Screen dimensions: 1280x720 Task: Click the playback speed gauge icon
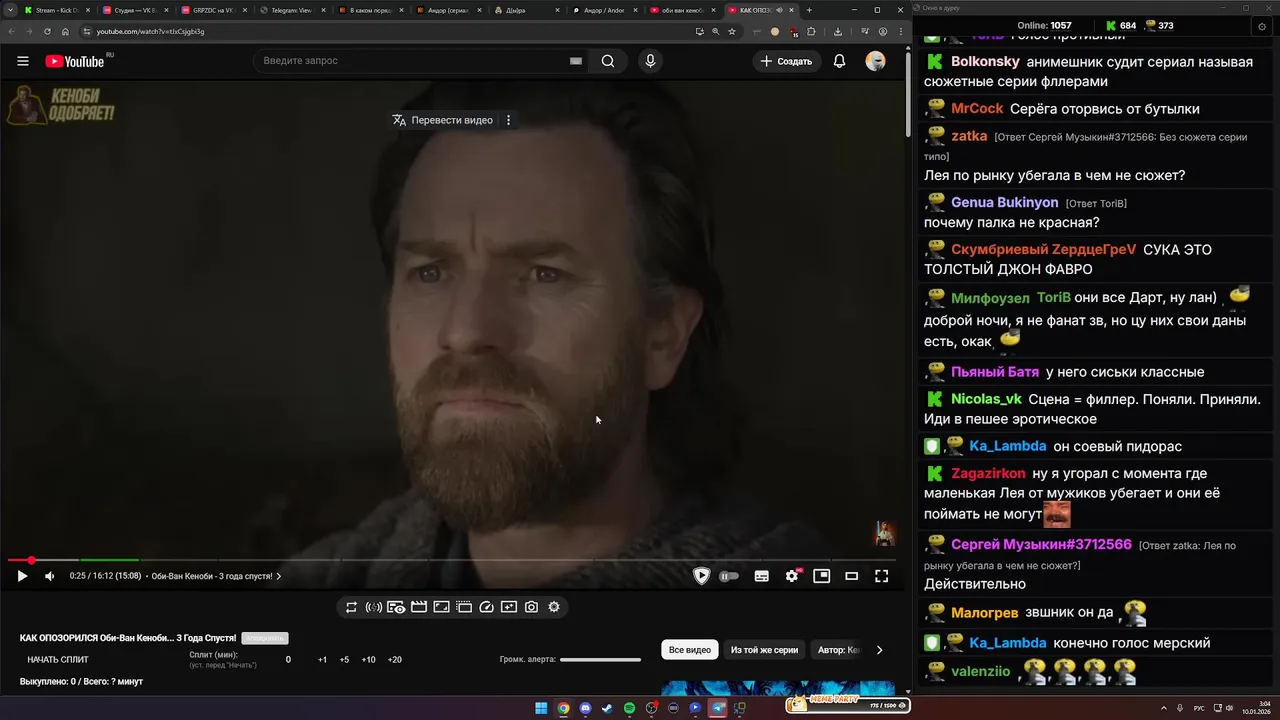[x=487, y=607]
